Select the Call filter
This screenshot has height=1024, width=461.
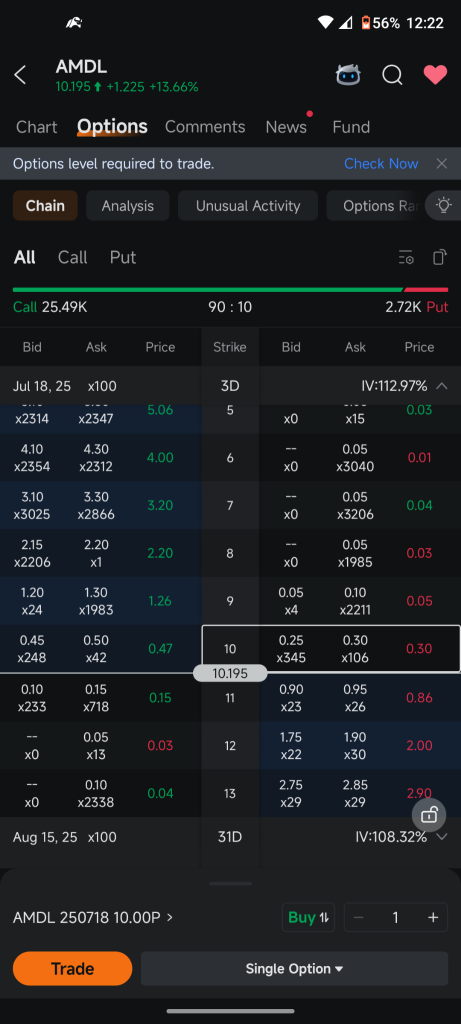coord(72,257)
